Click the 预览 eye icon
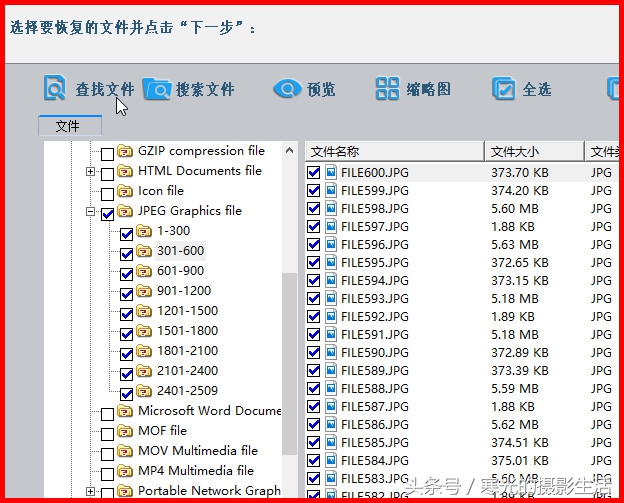Screen dimensions: 624x503 point(287,88)
